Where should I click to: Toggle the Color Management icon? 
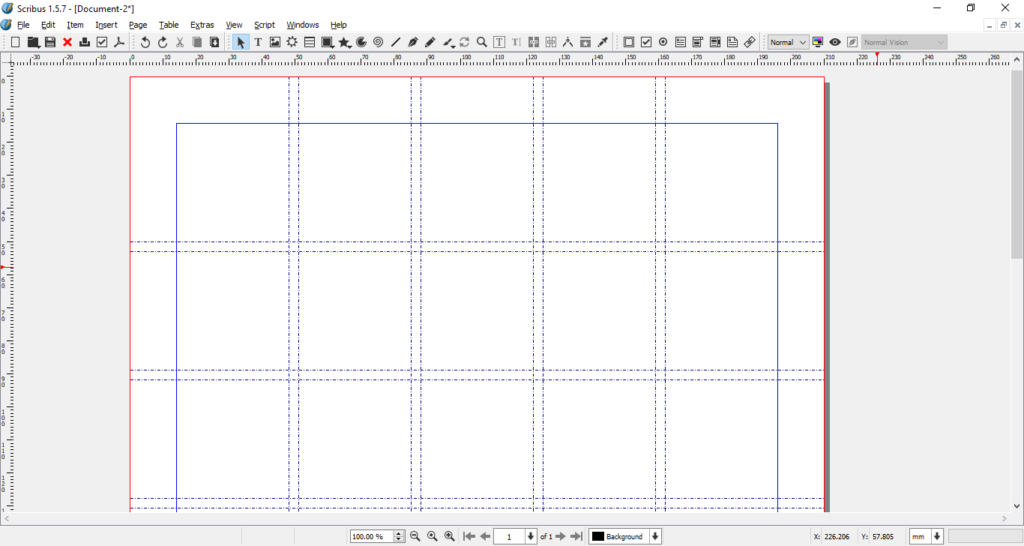[818, 42]
